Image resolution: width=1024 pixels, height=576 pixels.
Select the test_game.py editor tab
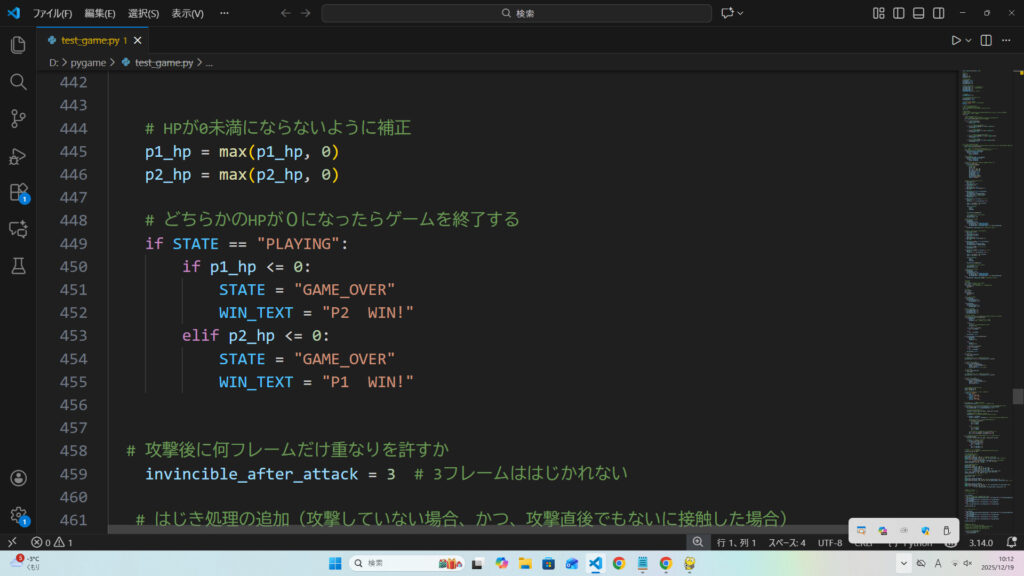[x=88, y=40]
